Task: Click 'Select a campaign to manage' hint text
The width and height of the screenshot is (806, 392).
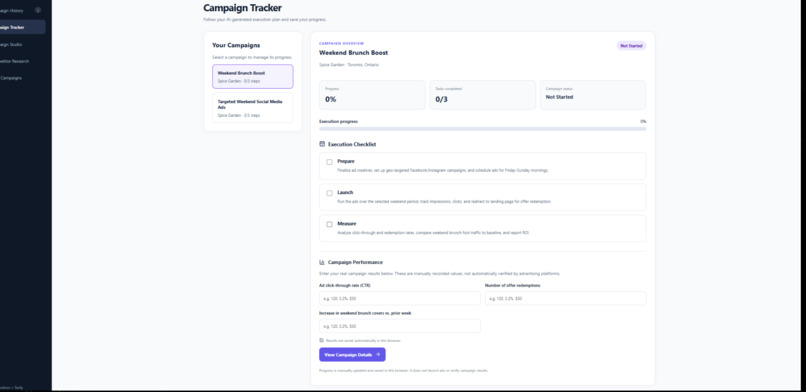Action: [252, 58]
